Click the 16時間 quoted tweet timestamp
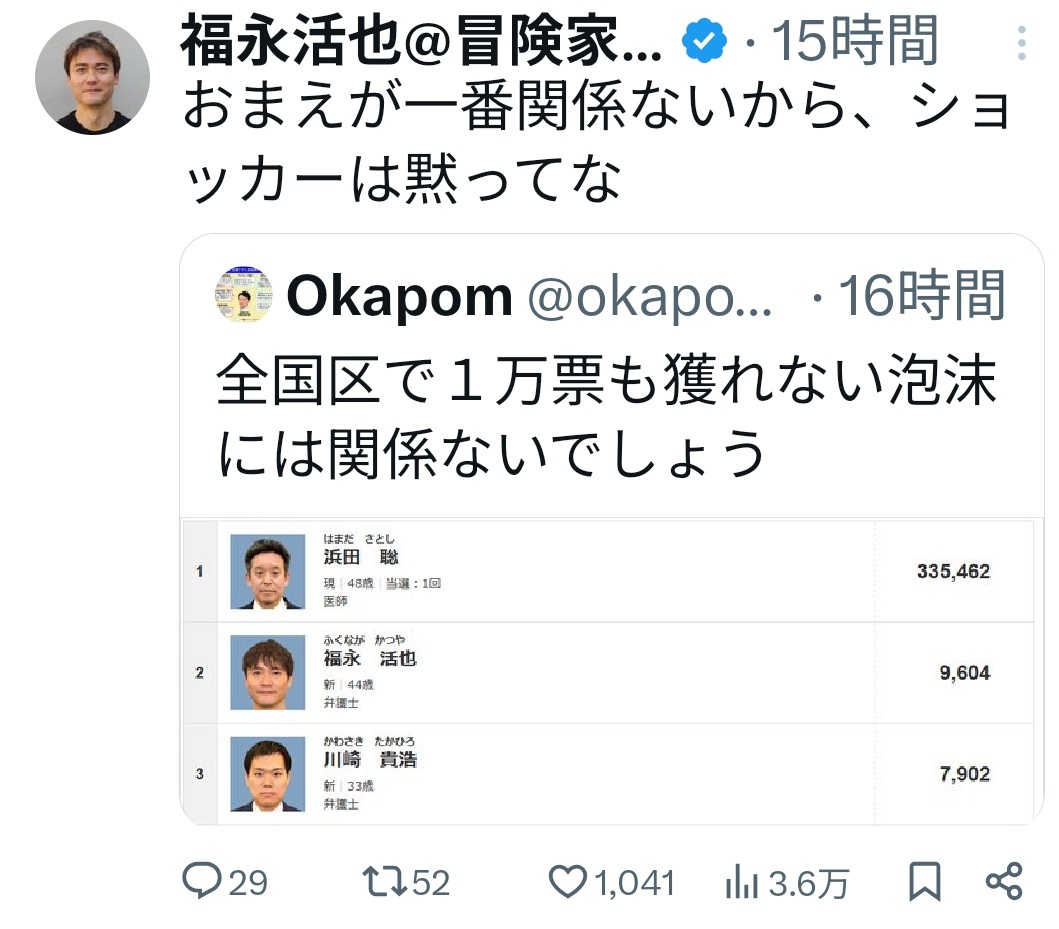Viewport: 1059px width, 929px height. [x=920, y=296]
